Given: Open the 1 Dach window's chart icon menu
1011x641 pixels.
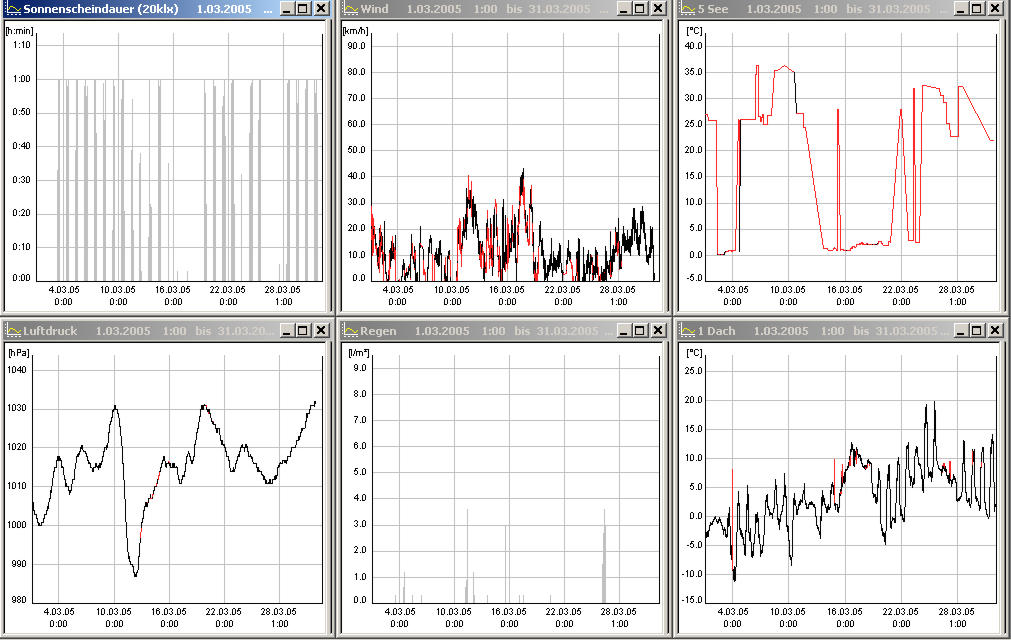Looking at the screenshot, I should point(688,331).
